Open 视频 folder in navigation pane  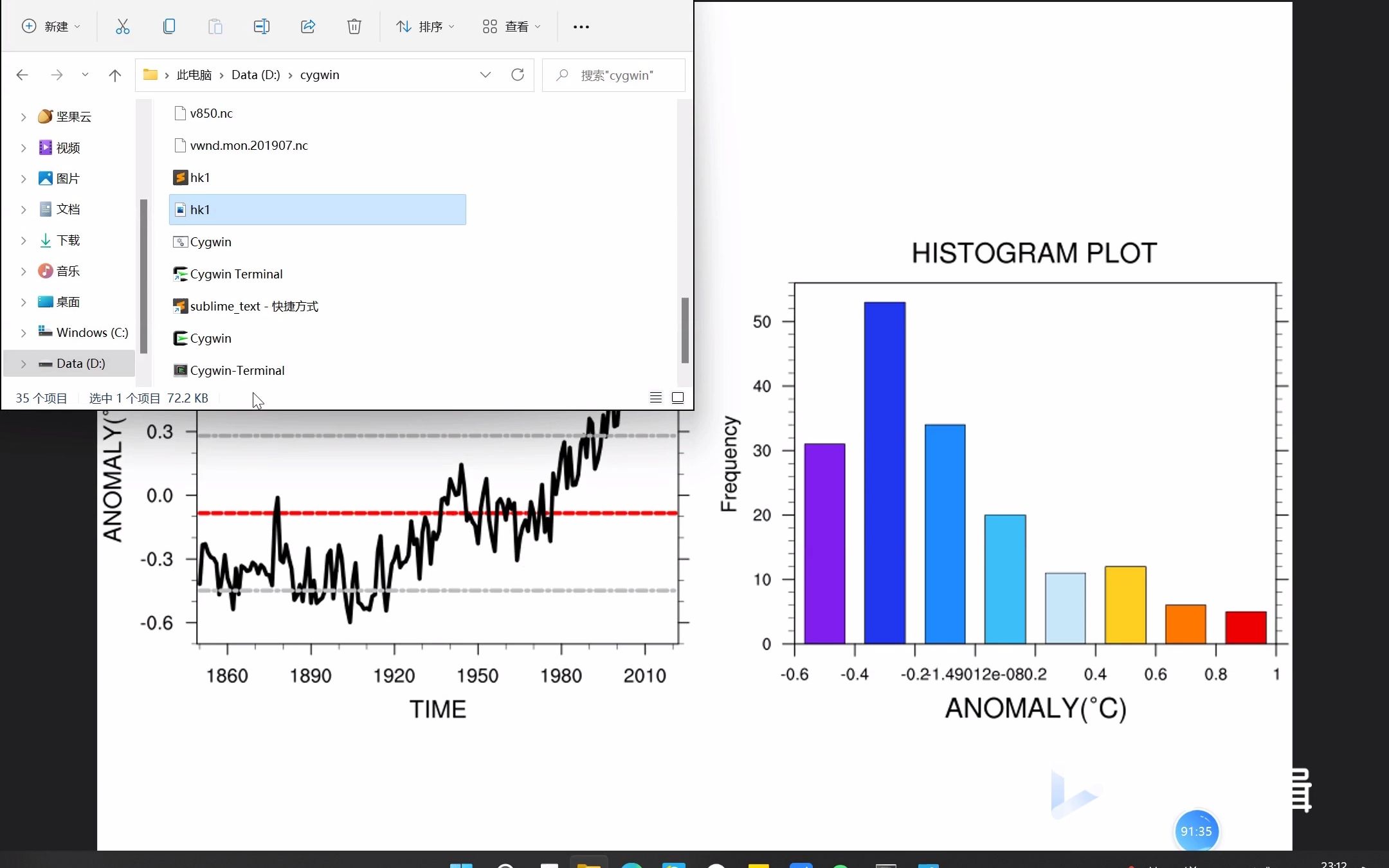click(x=60, y=147)
